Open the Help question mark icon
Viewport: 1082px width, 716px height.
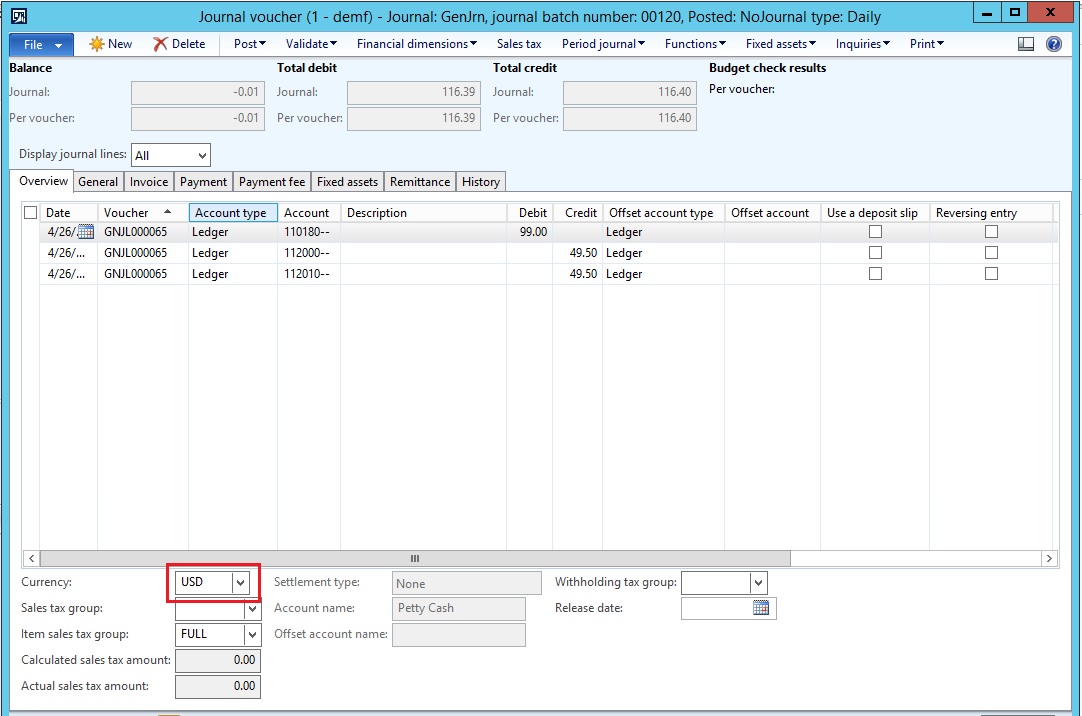pyautogui.click(x=1053, y=44)
